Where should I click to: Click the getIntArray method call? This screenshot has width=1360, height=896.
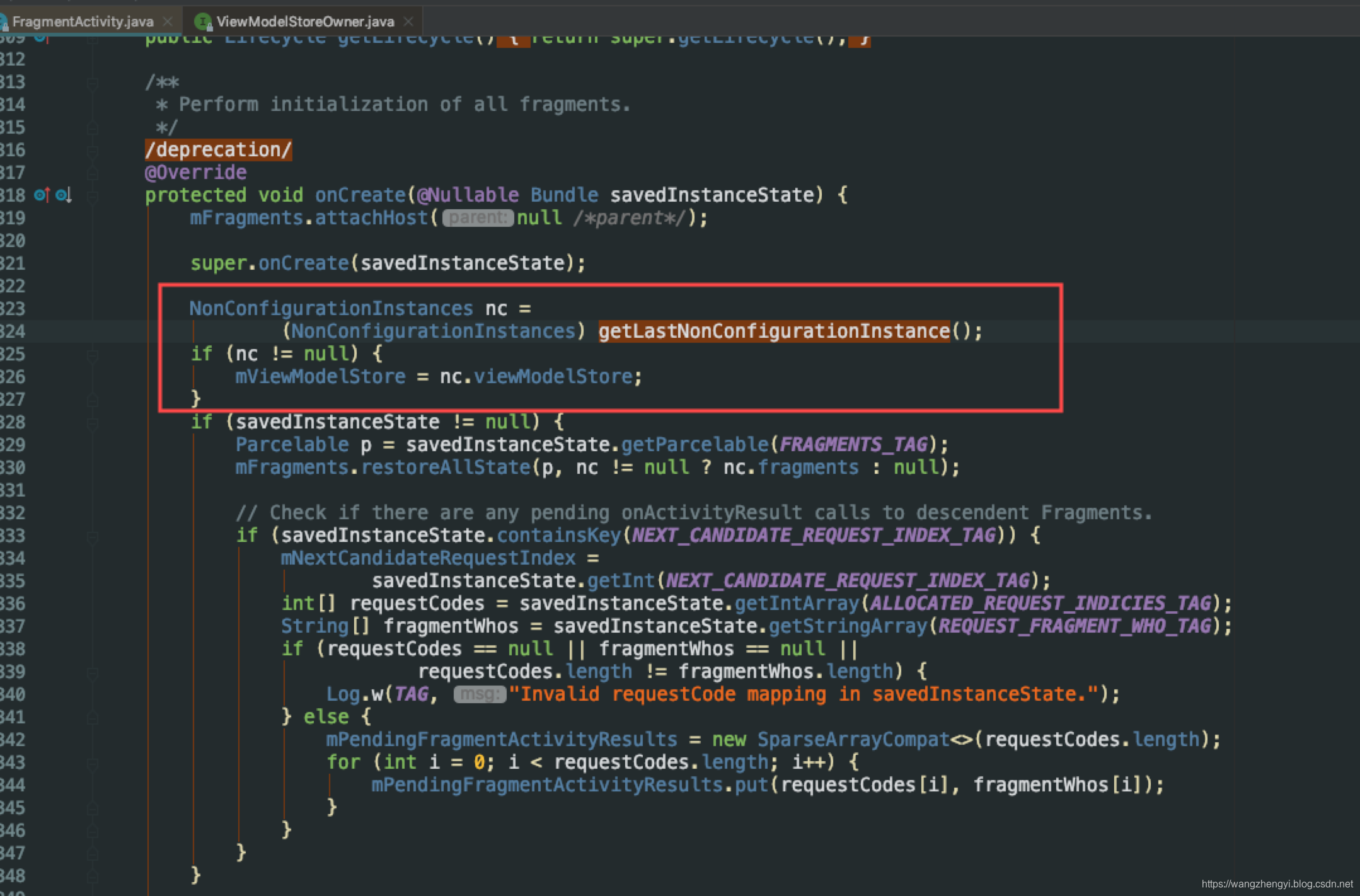(x=797, y=604)
